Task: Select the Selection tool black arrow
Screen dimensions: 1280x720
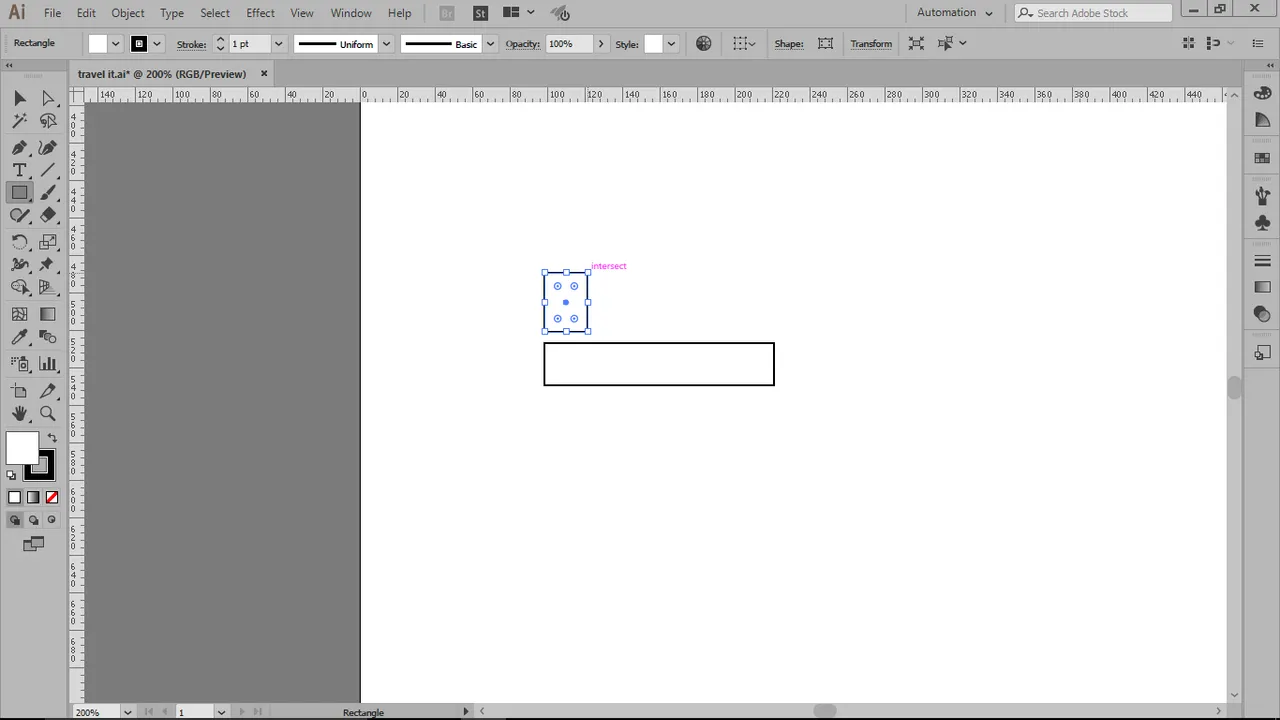Action: coord(19,98)
